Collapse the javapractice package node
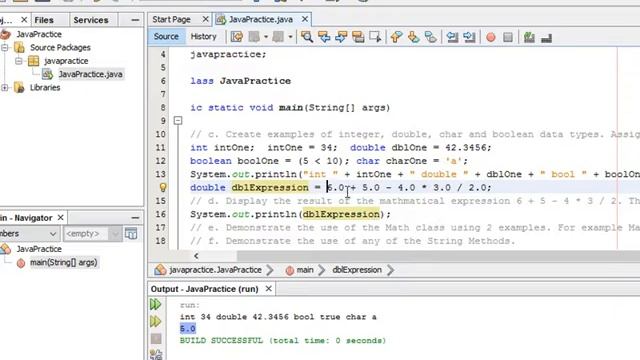Screen dimensions: 640x360 19,61
